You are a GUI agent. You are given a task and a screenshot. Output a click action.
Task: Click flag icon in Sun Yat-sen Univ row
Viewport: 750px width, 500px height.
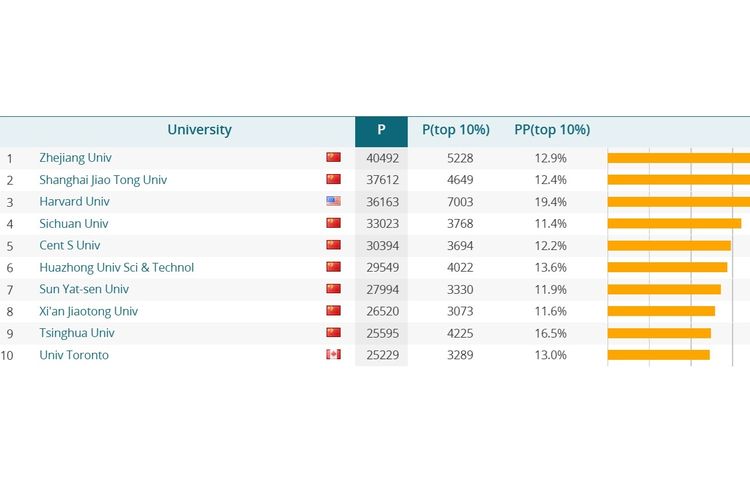(x=333, y=289)
